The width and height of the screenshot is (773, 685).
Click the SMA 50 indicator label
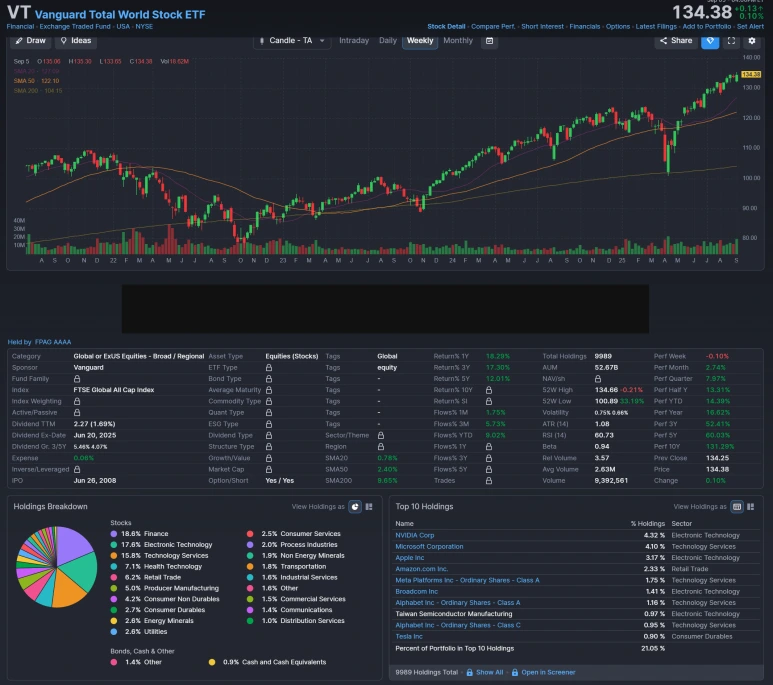pyautogui.click(x=36, y=81)
